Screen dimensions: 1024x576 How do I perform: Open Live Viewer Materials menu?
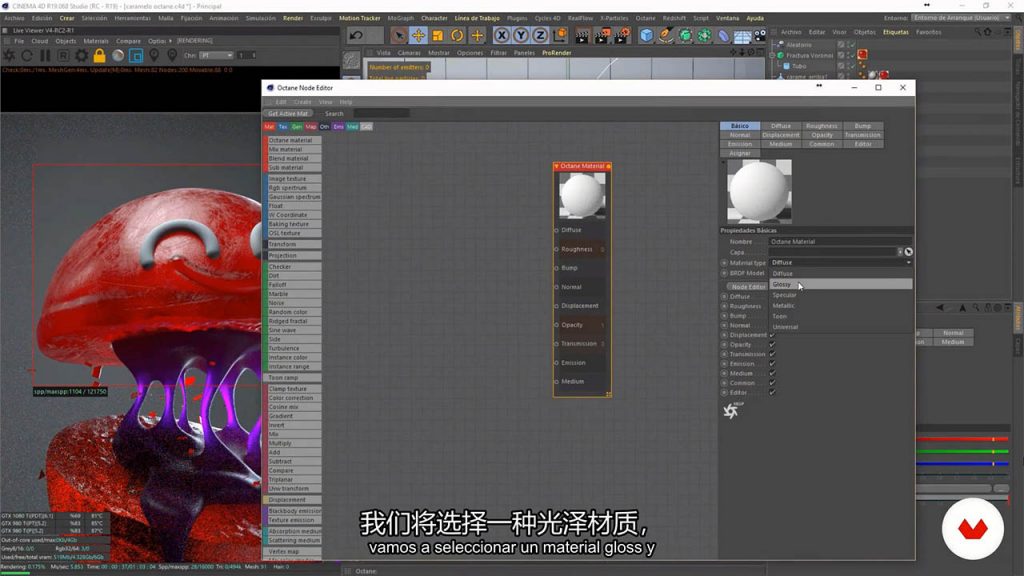tap(95, 40)
